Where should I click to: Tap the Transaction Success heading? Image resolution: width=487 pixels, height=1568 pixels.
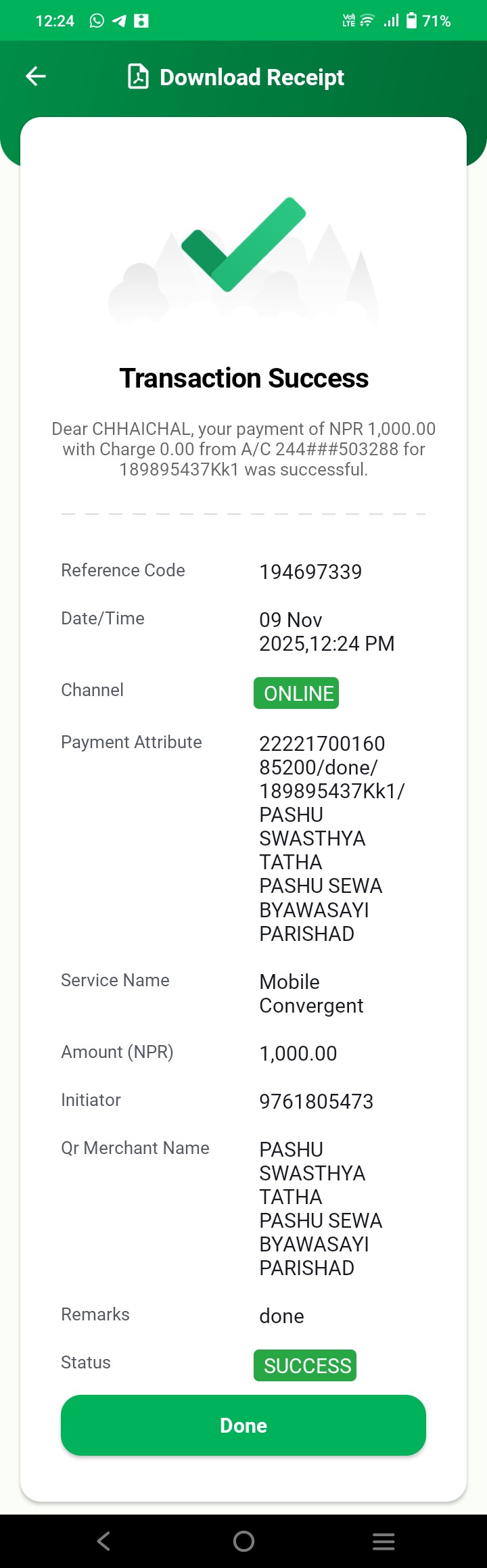244,378
